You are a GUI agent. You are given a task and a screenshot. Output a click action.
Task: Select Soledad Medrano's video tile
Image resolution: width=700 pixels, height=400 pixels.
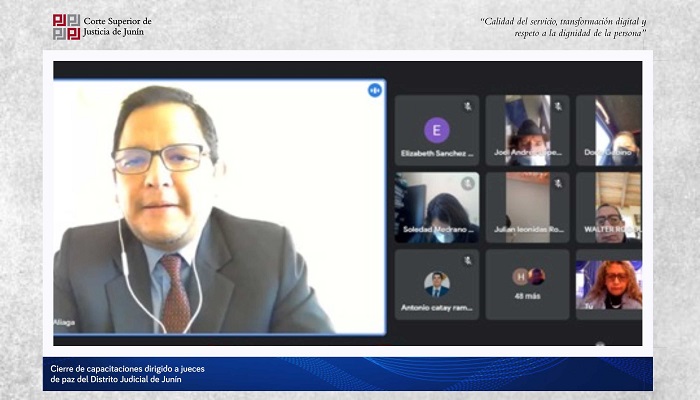click(x=437, y=208)
